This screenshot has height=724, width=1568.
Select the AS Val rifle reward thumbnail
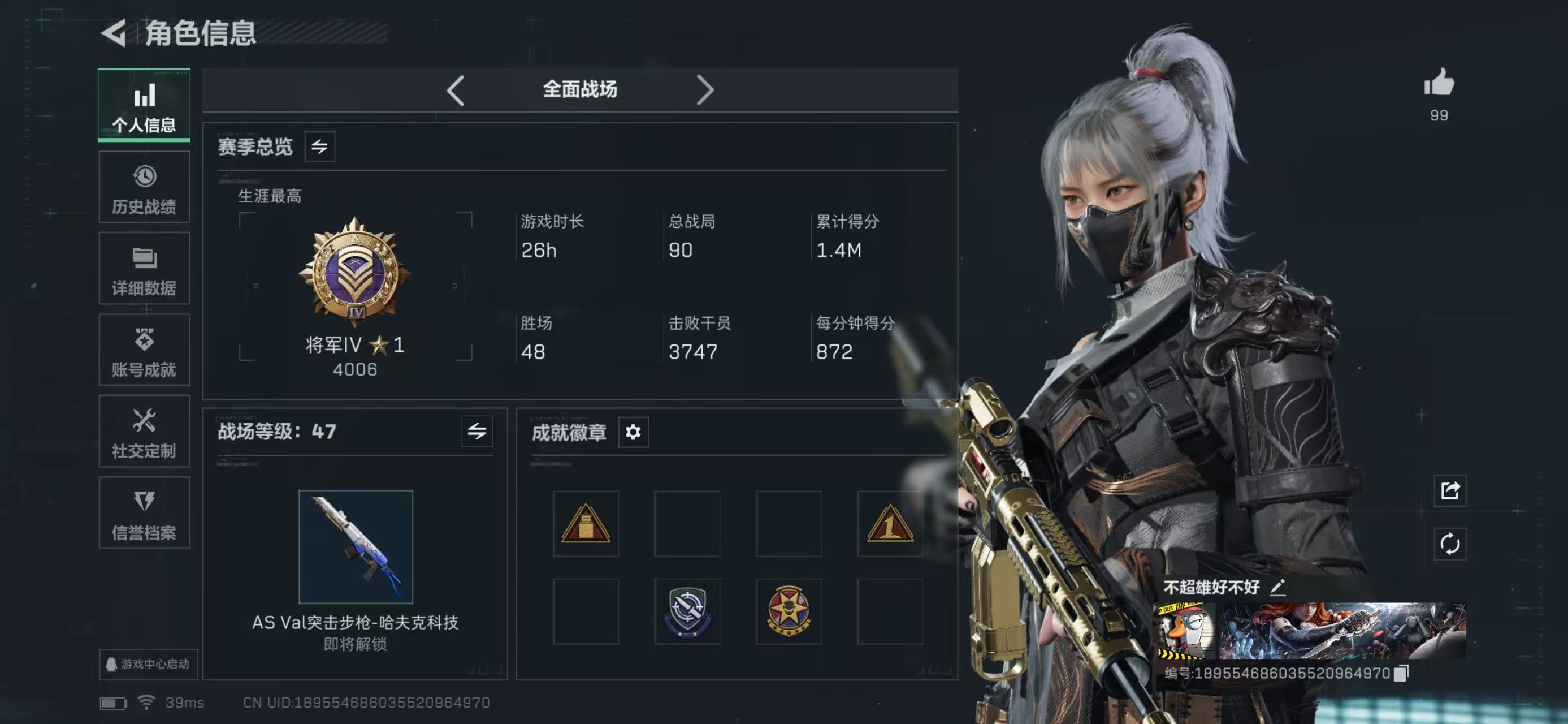point(356,547)
